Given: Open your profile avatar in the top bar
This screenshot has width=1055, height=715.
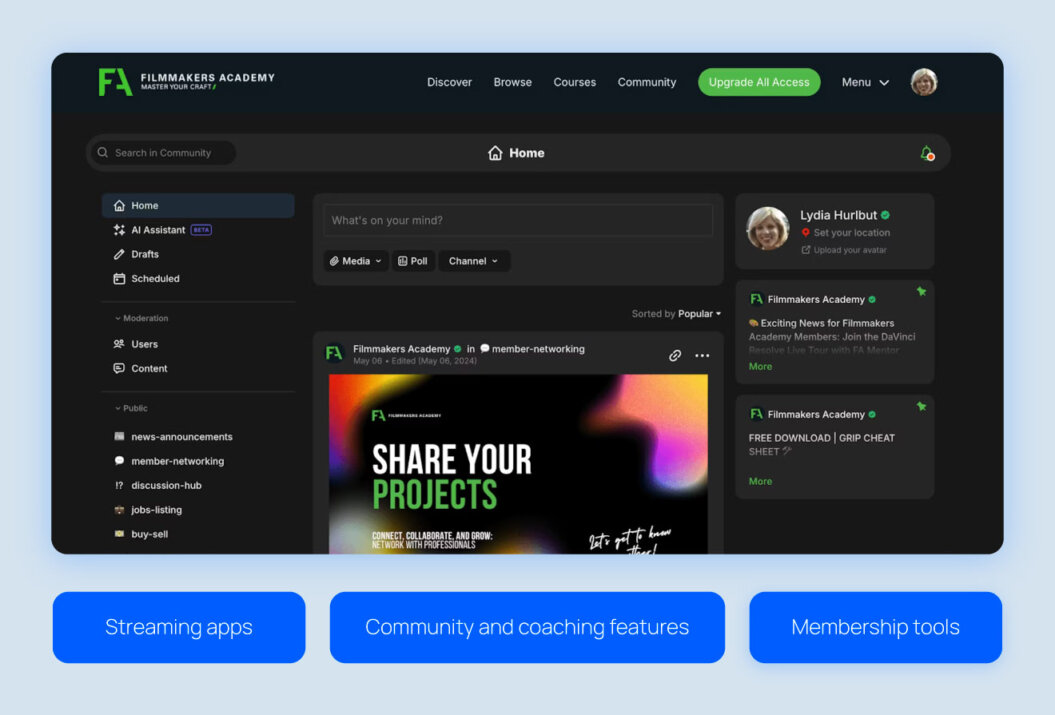Looking at the screenshot, I should [x=923, y=82].
